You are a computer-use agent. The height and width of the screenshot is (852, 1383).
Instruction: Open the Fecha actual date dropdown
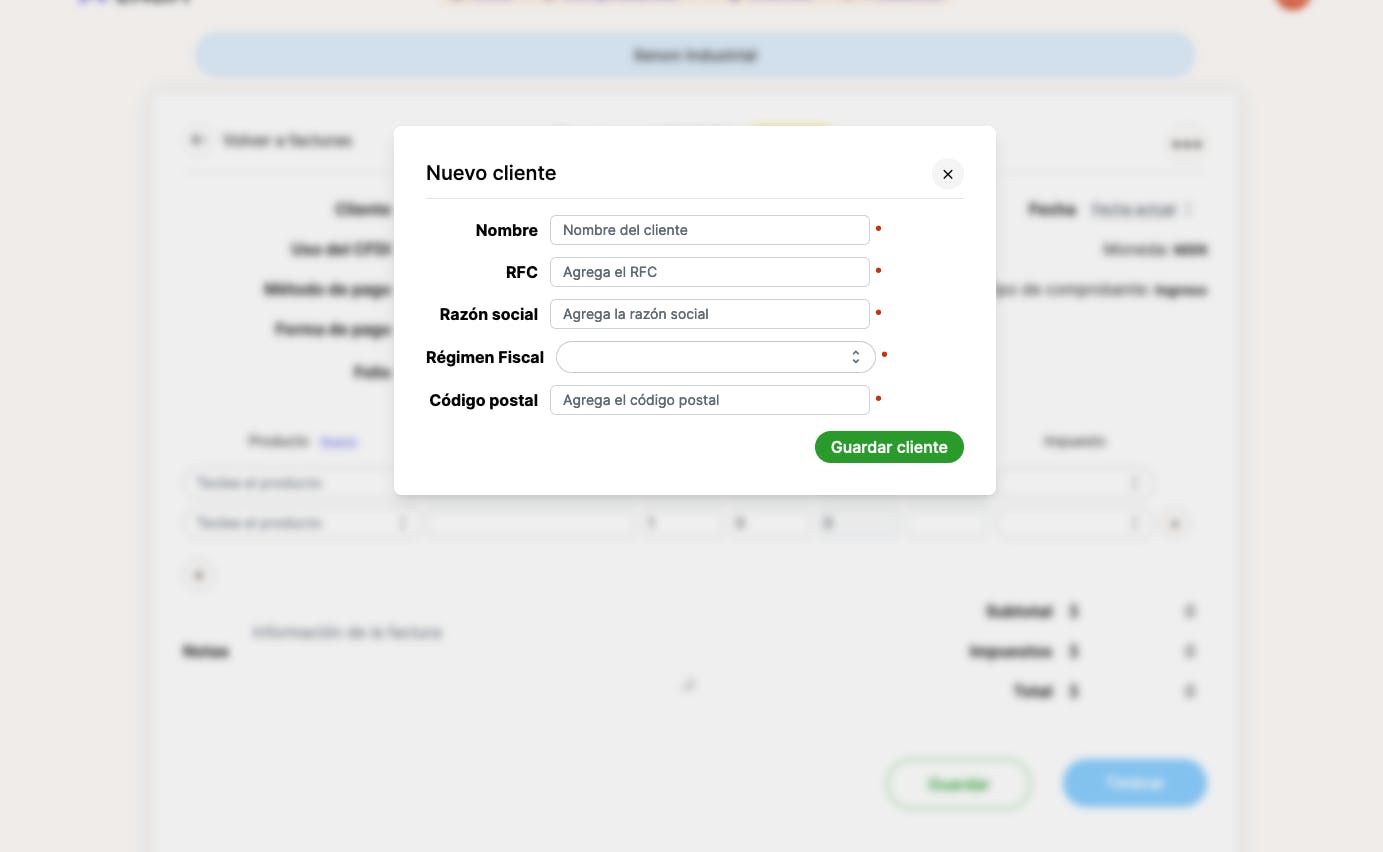click(1142, 210)
